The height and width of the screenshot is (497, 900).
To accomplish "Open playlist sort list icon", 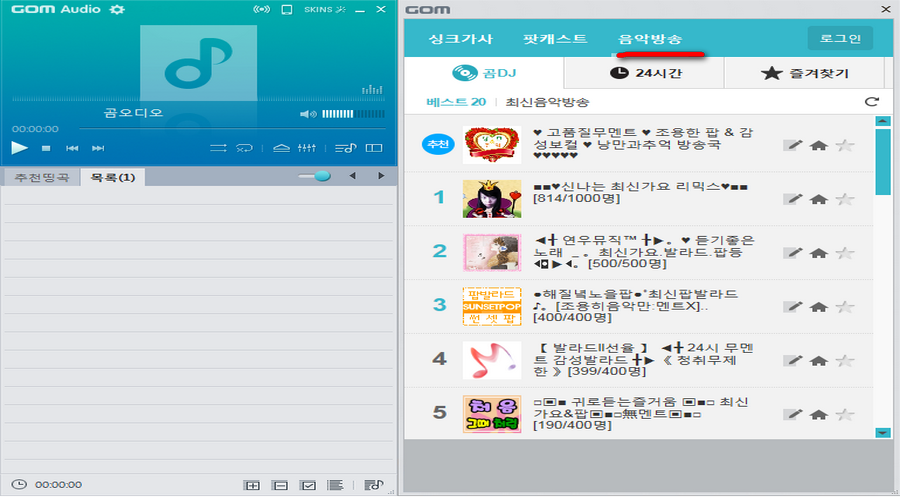I will 335,485.
